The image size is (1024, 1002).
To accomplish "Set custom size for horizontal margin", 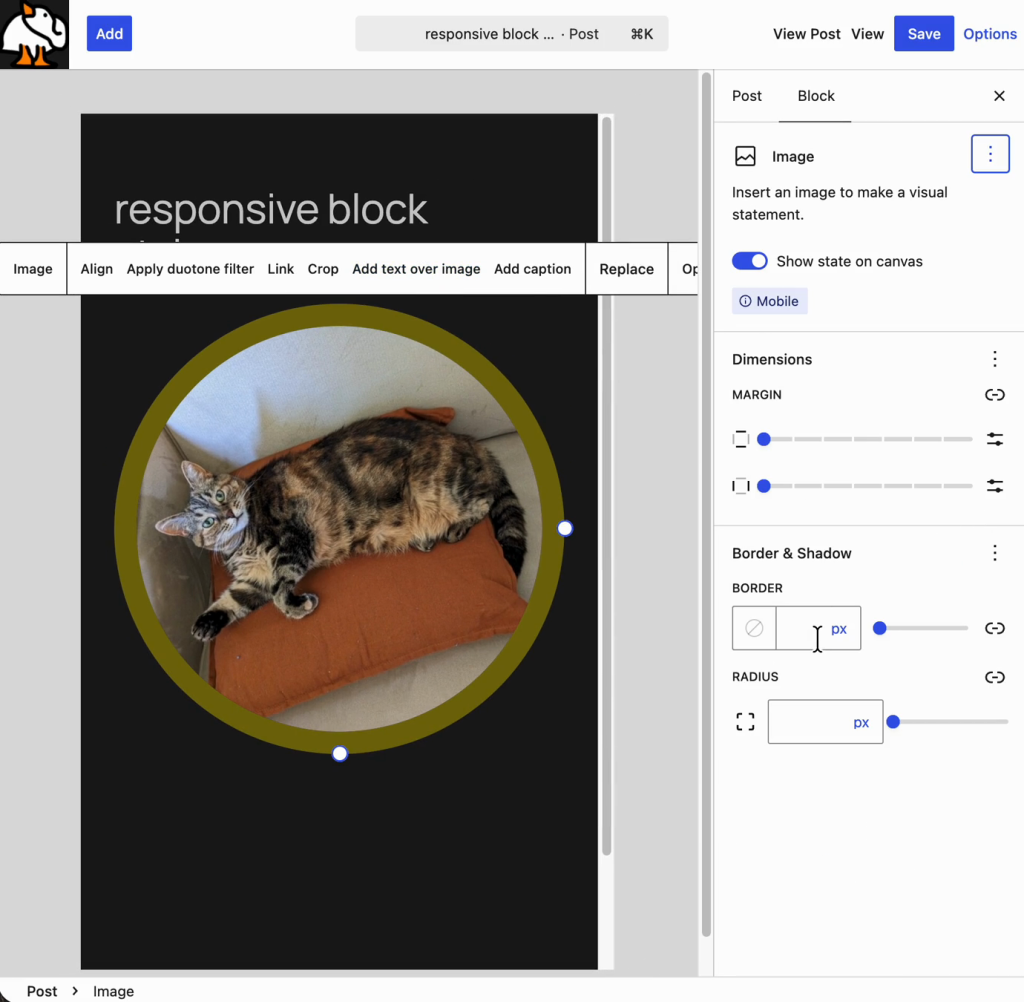I will 995,486.
